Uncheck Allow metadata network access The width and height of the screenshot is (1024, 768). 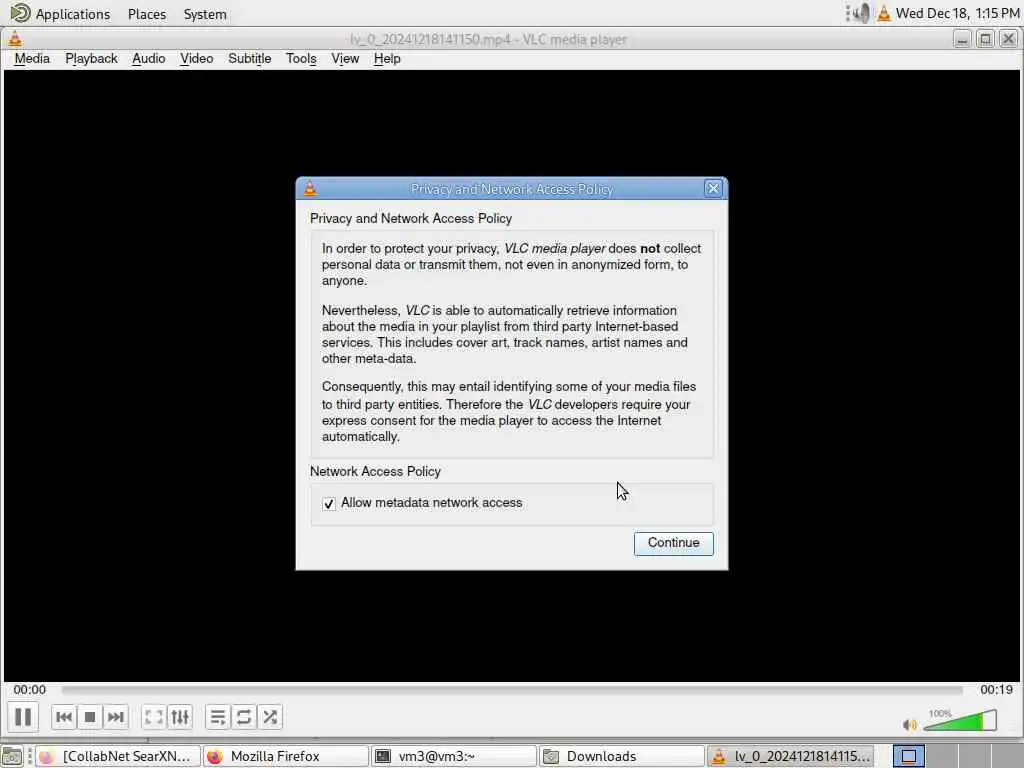pyautogui.click(x=328, y=504)
